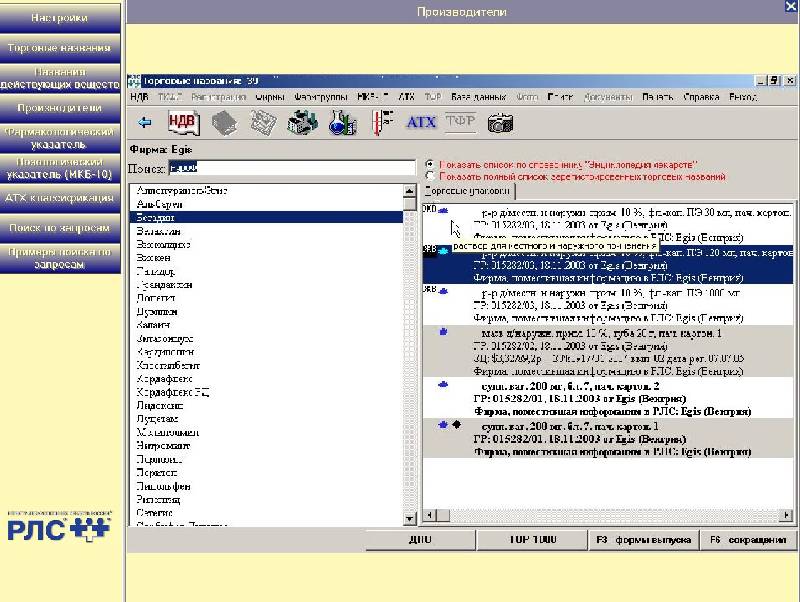800x602 pixels.
Task: Open the База данных menu
Action: click(x=478, y=97)
